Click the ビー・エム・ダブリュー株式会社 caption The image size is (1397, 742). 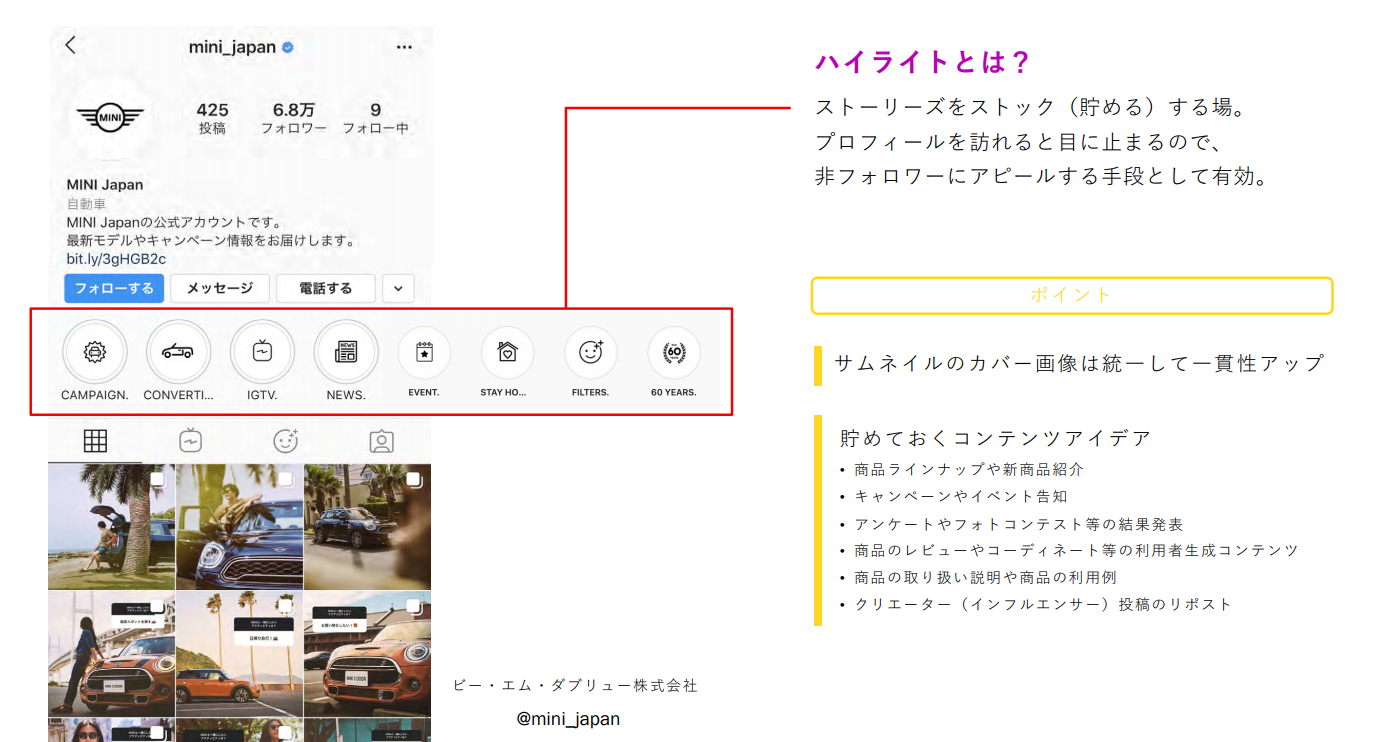click(575, 685)
